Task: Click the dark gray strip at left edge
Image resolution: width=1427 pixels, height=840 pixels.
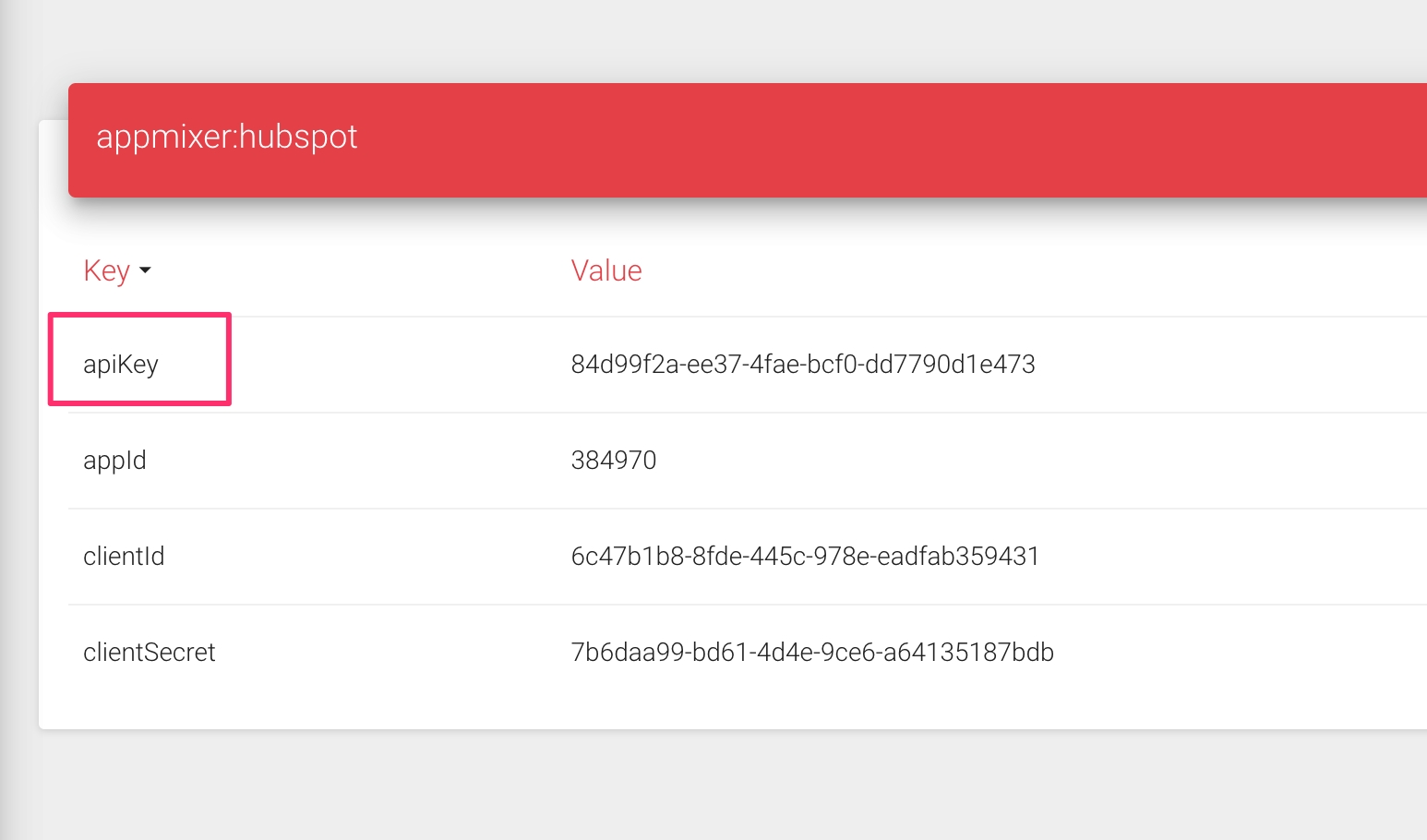Action: [13, 462]
